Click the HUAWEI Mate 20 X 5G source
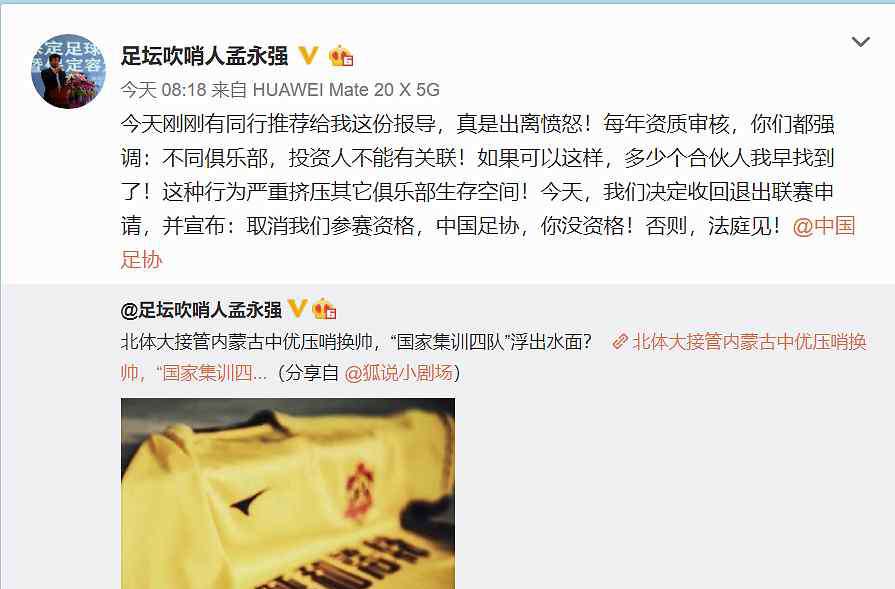Viewport: 895px width, 589px height. (x=346, y=90)
